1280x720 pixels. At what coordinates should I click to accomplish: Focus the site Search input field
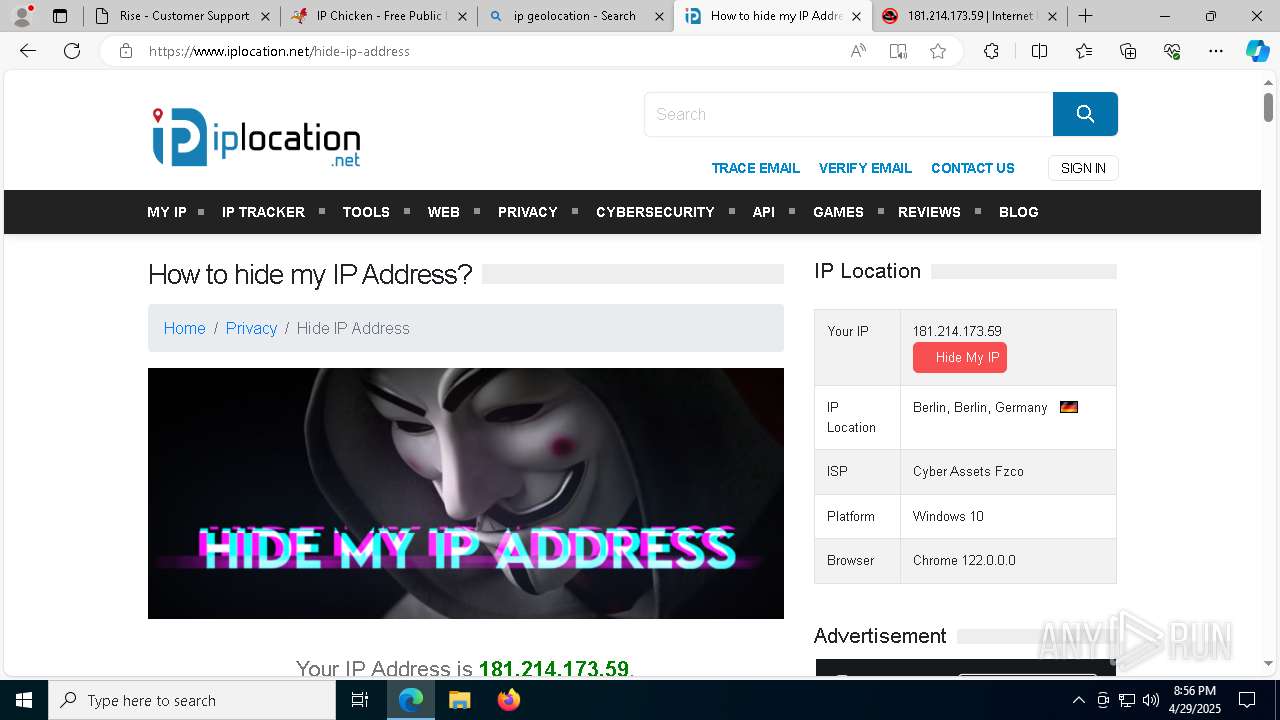[849, 114]
